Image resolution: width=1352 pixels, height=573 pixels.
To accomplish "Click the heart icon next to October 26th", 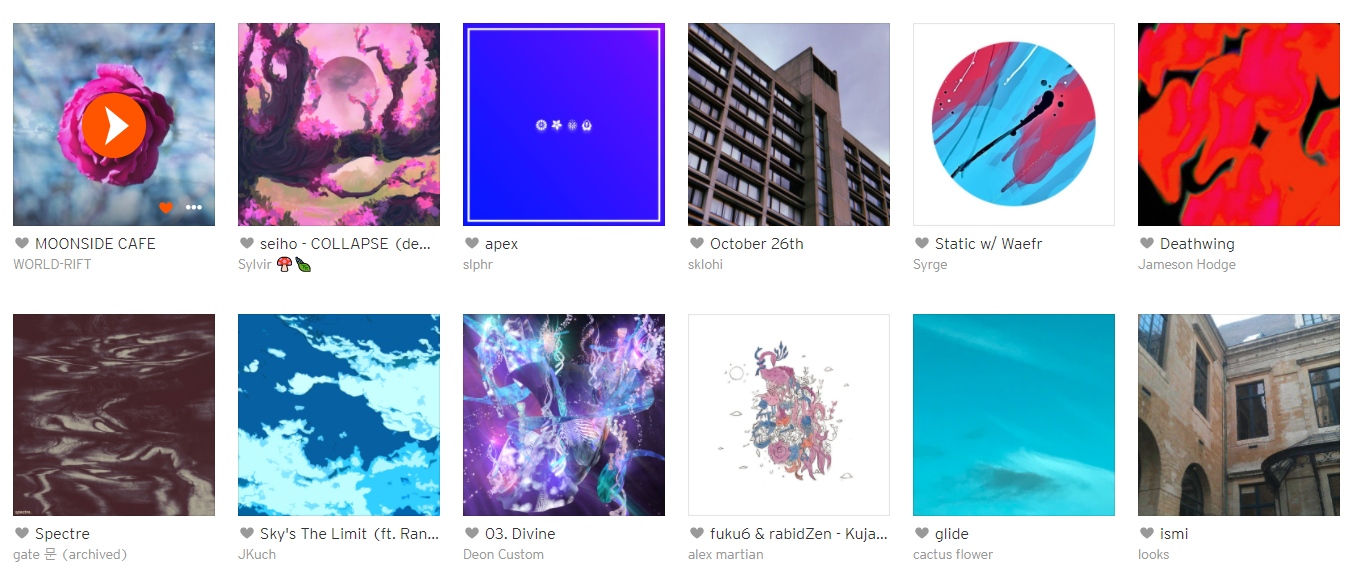I will pyautogui.click(x=697, y=243).
